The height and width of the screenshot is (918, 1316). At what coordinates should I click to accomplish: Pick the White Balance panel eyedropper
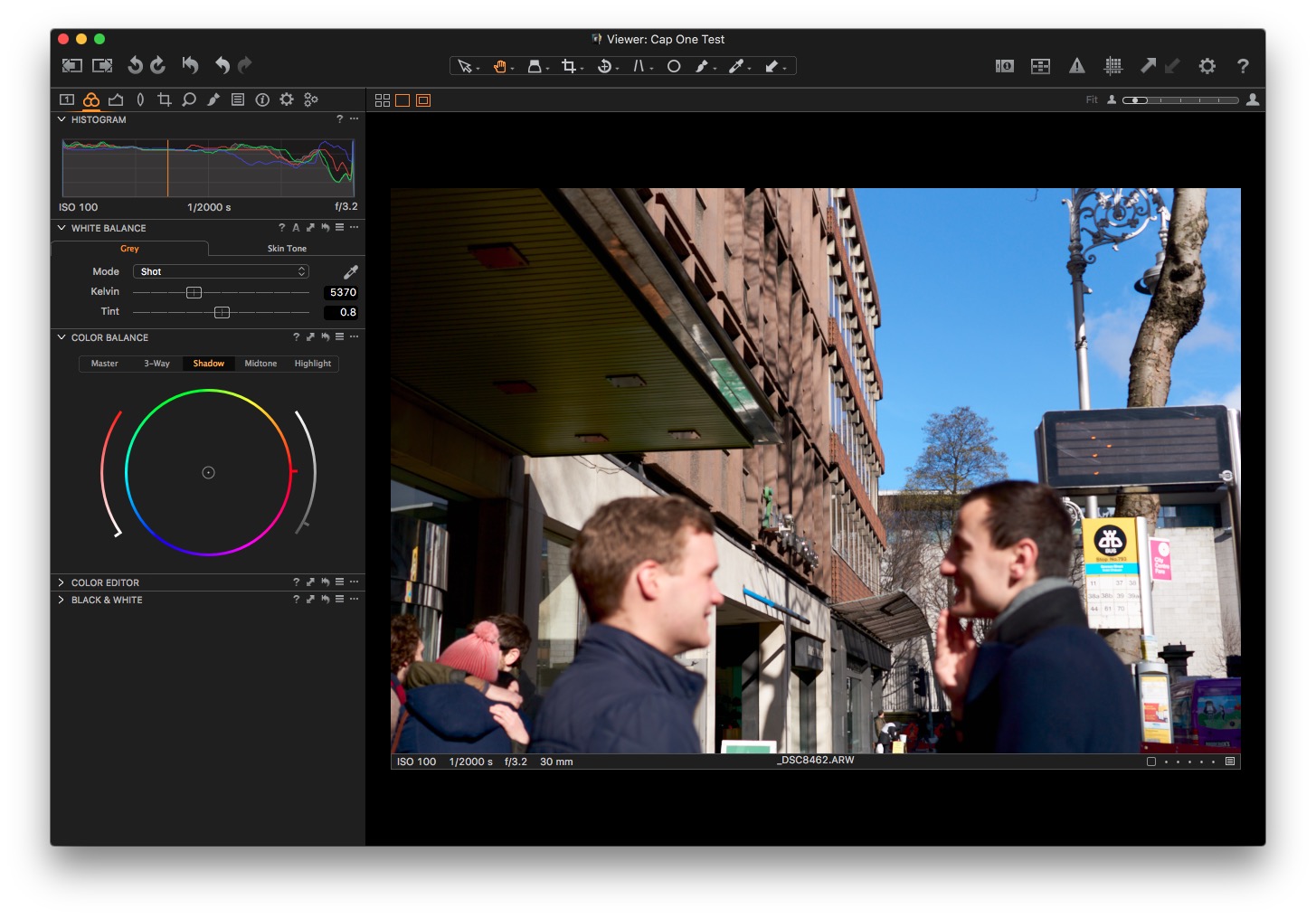pos(351,271)
